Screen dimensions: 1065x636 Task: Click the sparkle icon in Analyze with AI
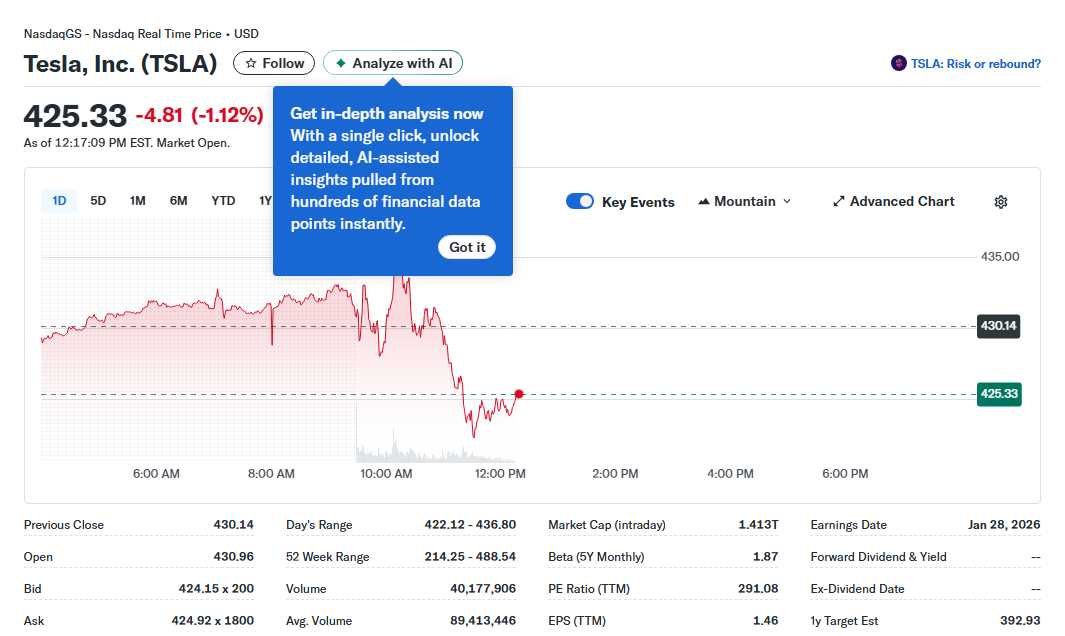[343, 62]
